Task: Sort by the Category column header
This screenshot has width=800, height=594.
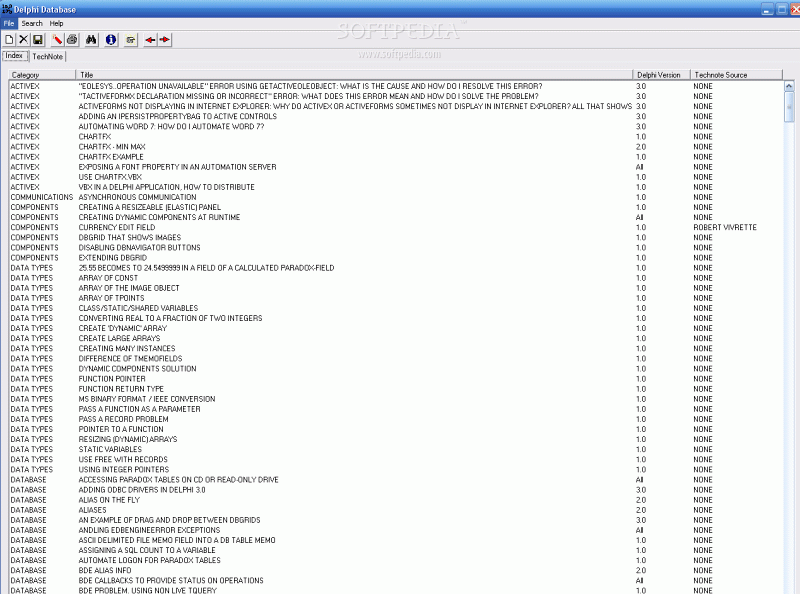Action: coord(42,75)
